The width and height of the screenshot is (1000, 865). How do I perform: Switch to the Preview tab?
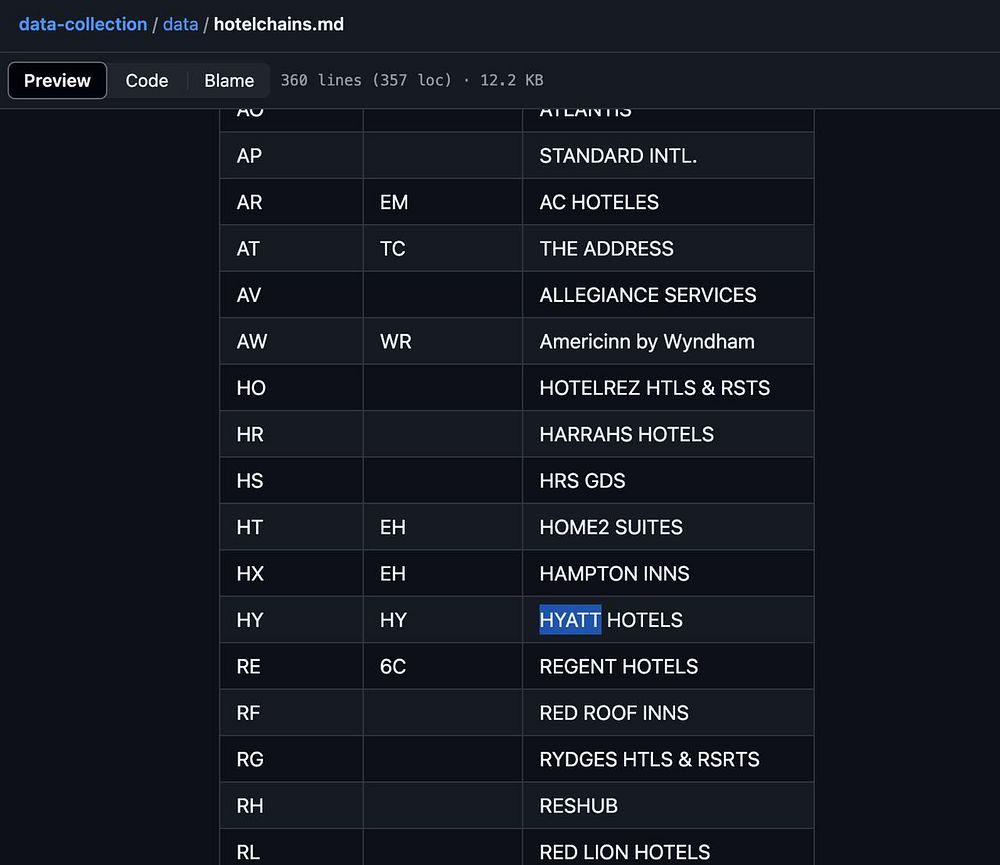pyautogui.click(x=57, y=80)
